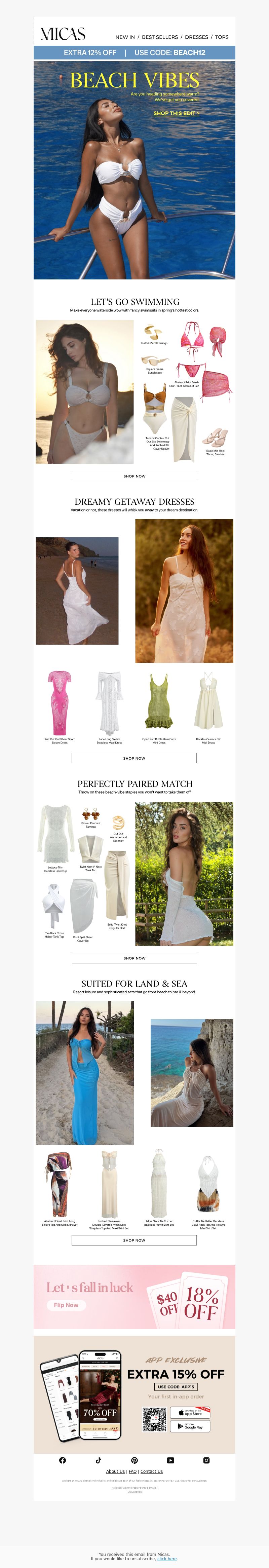Viewport: 269px width, 1568px height.
Task: Open the BEST SELLERS menu item
Action: point(160,37)
